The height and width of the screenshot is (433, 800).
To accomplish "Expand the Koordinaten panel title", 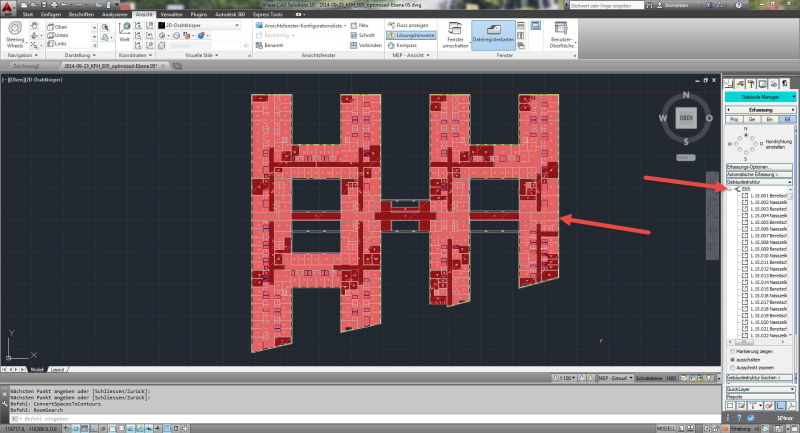I will (x=135, y=55).
